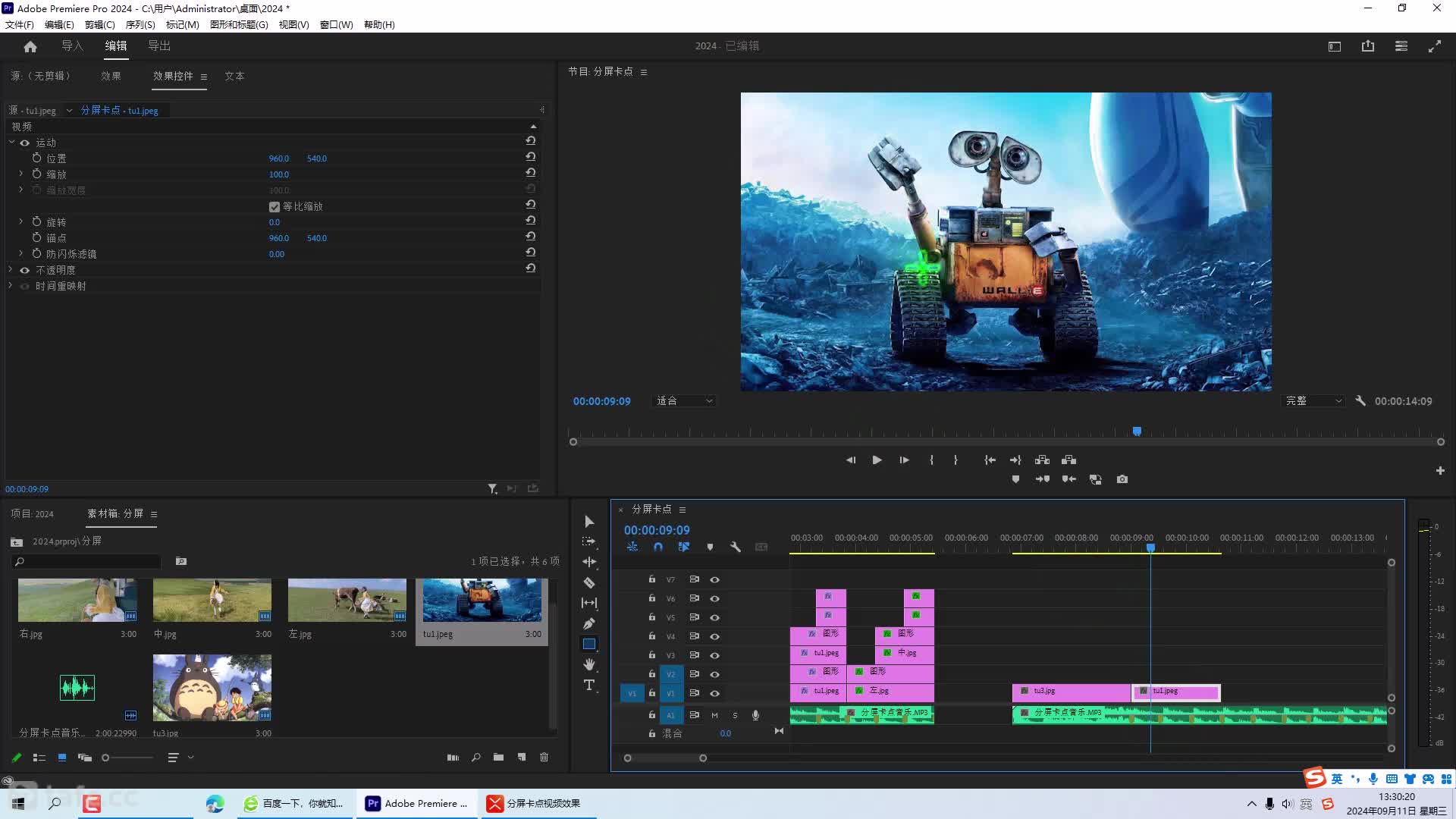Click the Quick Export share icon
Viewport: 1456px width, 819px height.
(x=1368, y=46)
